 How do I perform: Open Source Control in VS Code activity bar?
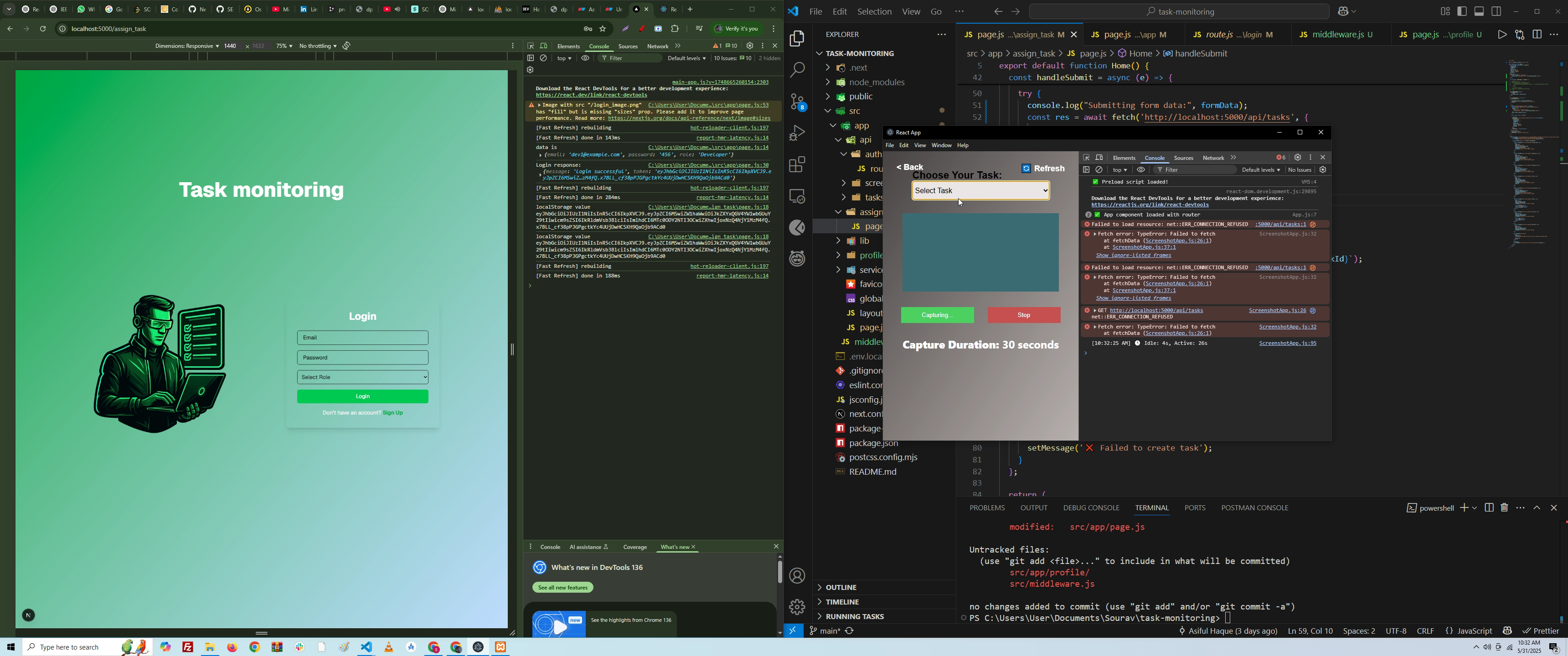coord(797,102)
